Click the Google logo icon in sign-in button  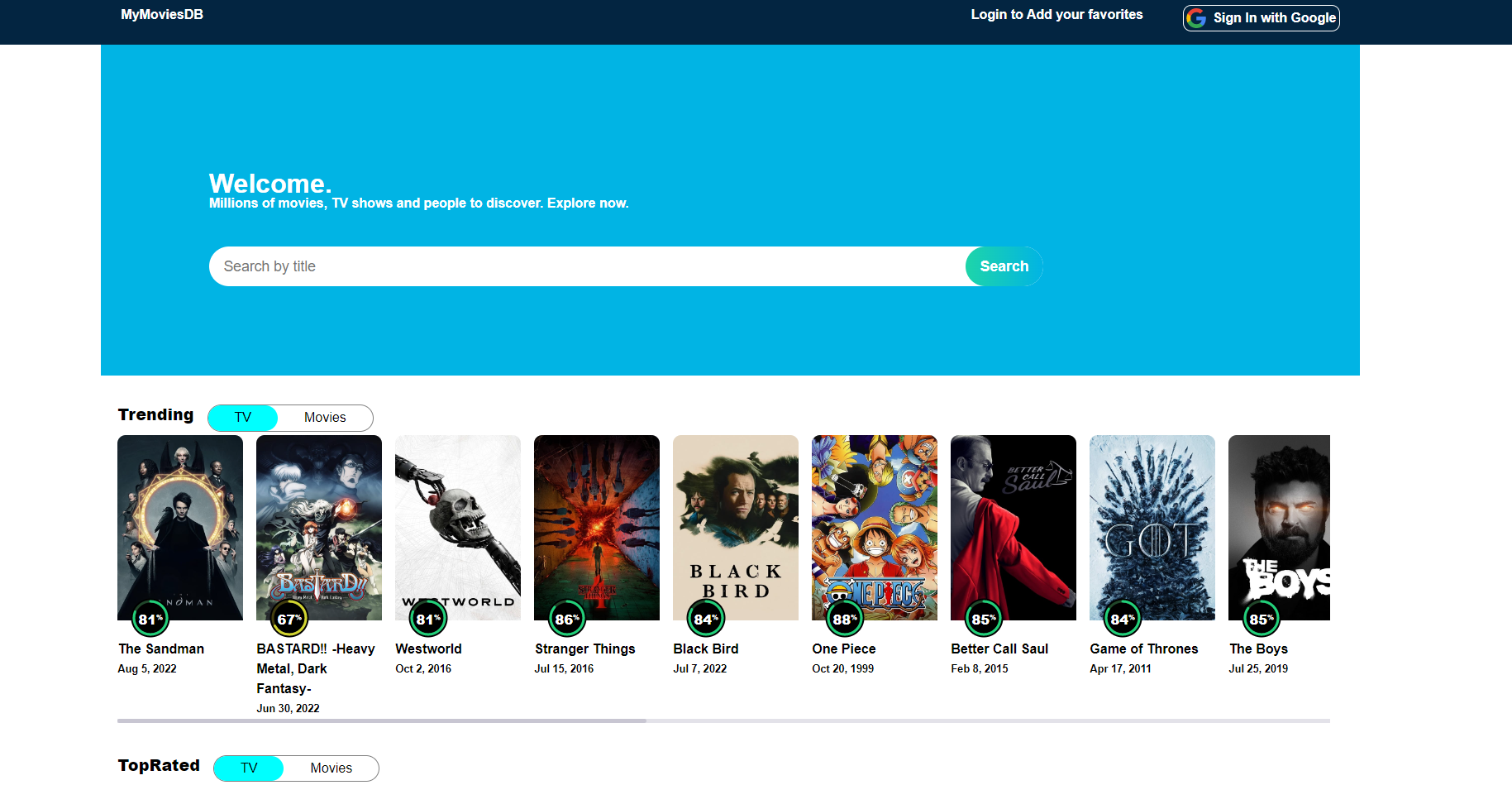(x=1196, y=17)
